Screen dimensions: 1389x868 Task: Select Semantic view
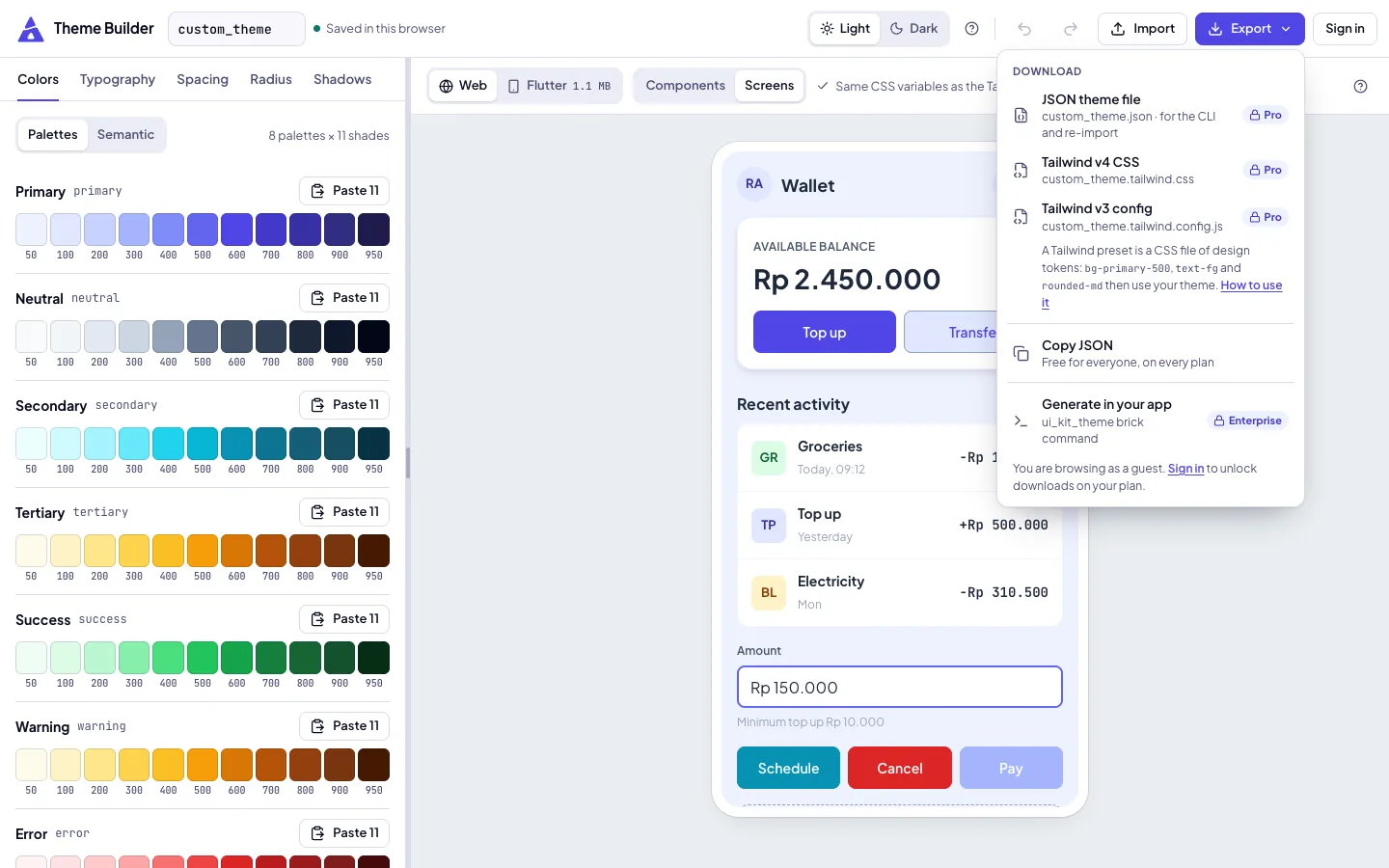[125, 135]
